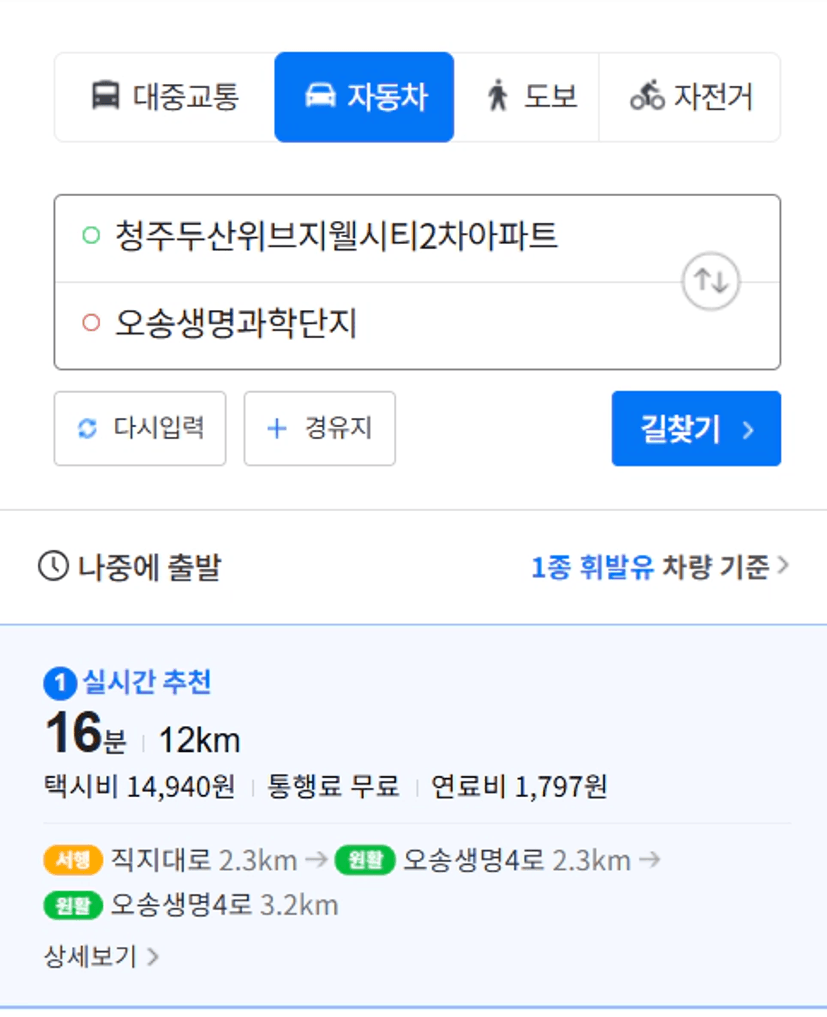Select the 대중교통 tab

tap(165, 97)
